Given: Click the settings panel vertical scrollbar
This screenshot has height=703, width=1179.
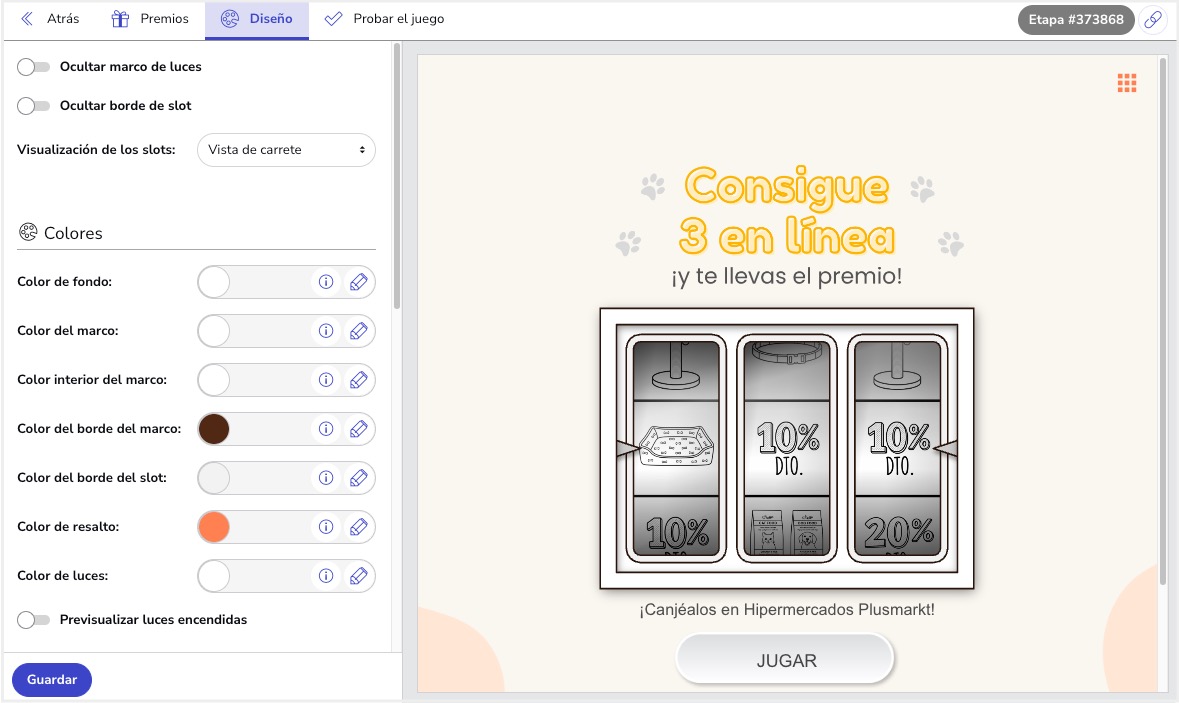Looking at the screenshot, I should (396, 176).
